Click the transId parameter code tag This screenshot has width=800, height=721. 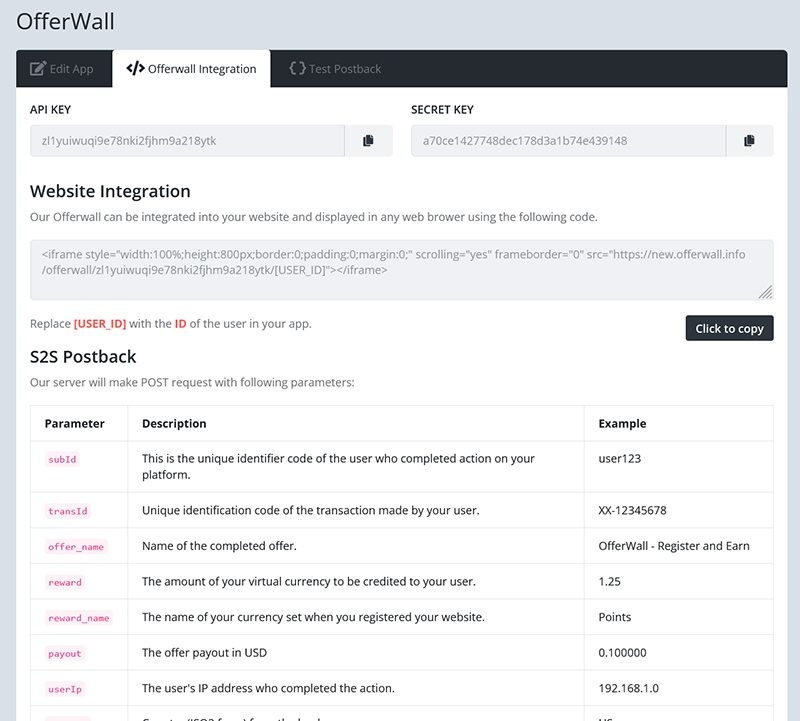(68, 511)
